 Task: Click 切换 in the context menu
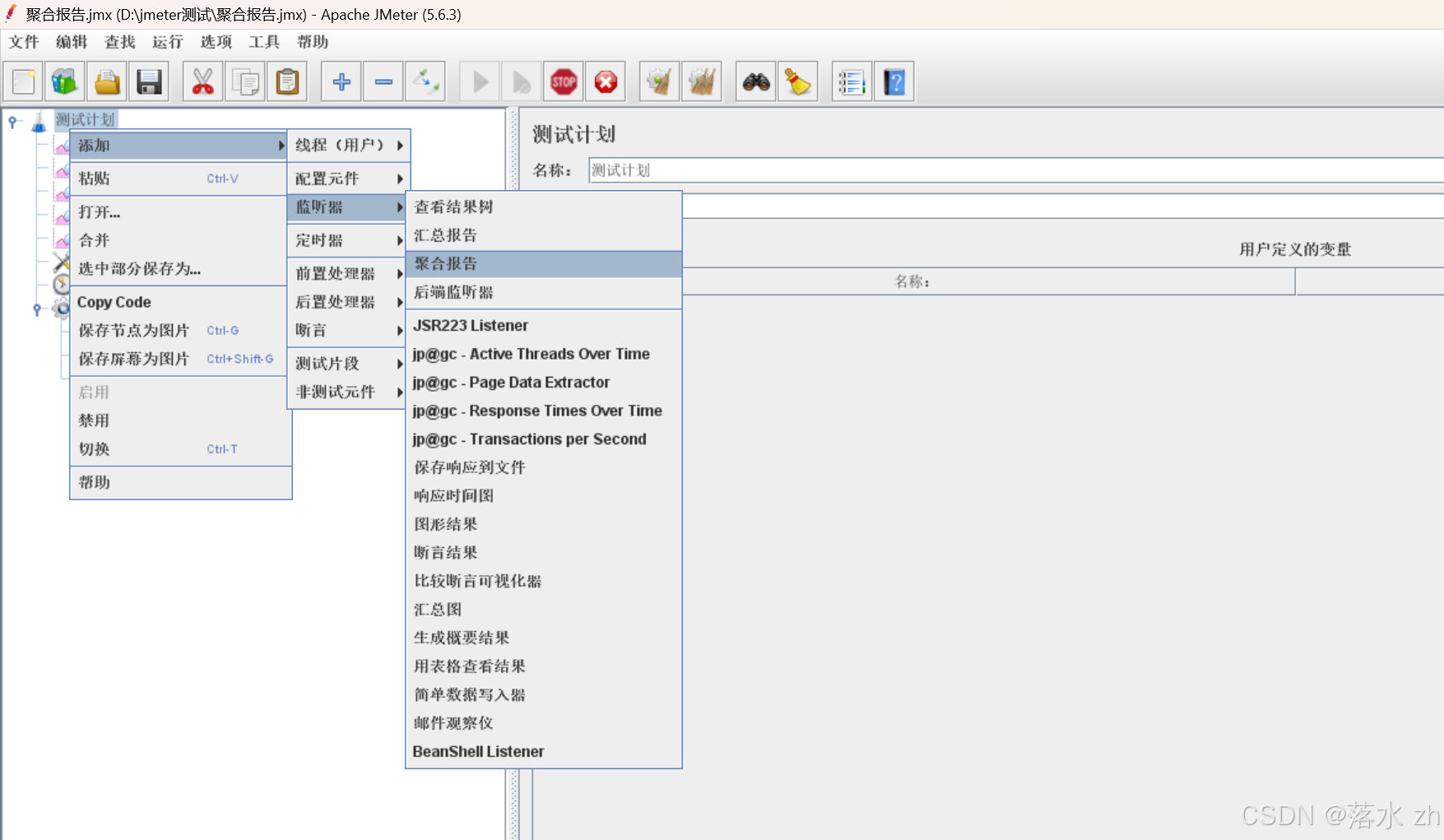click(x=181, y=449)
